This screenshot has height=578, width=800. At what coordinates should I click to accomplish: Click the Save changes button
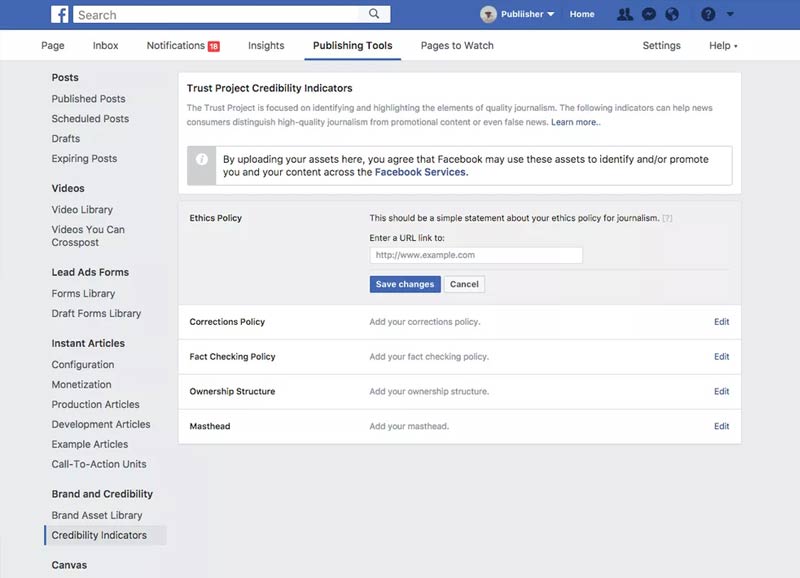[404, 284]
